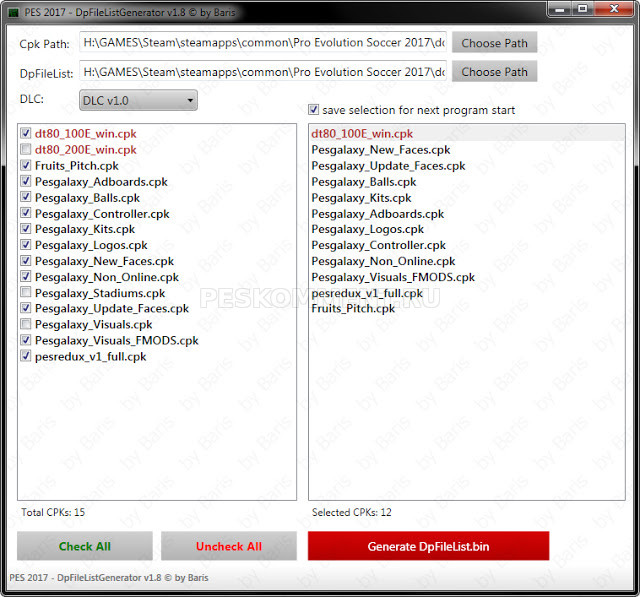Select Pesgalaxy_Adboards.cpk in right list
This screenshot has width=640, height=597.
point(467,213)
